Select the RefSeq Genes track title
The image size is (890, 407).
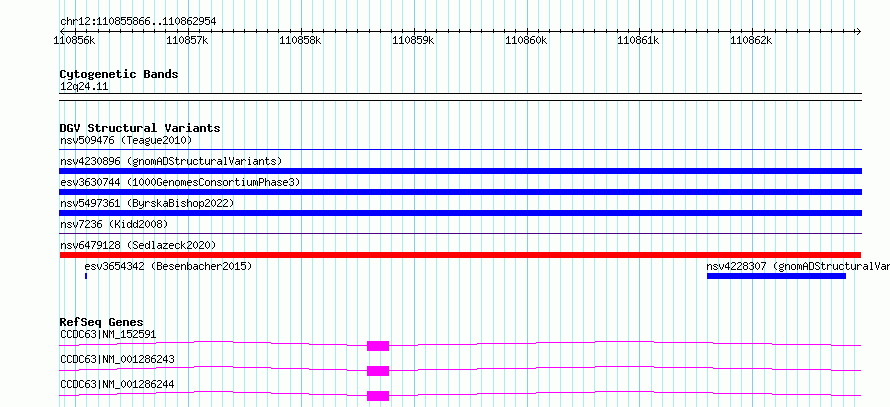click(x=102, y=322)
